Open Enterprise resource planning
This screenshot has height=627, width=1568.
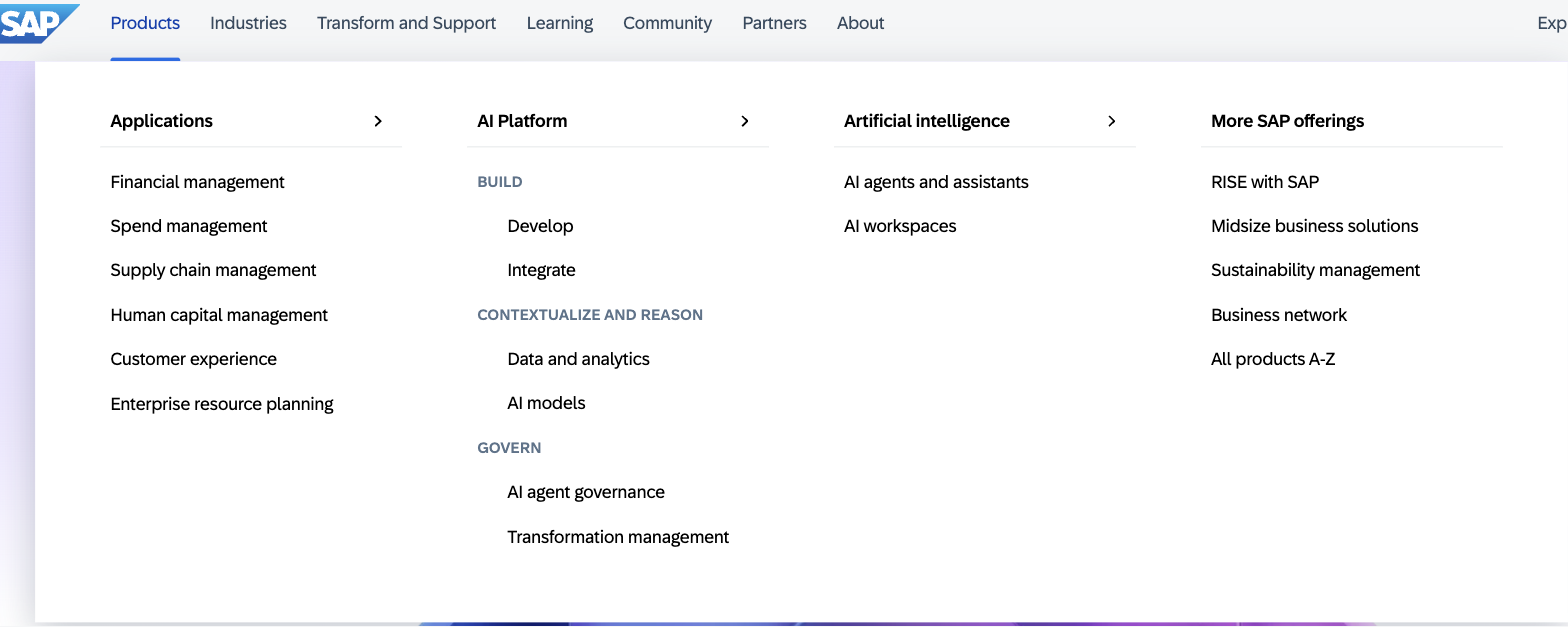[x=222, y=404]
